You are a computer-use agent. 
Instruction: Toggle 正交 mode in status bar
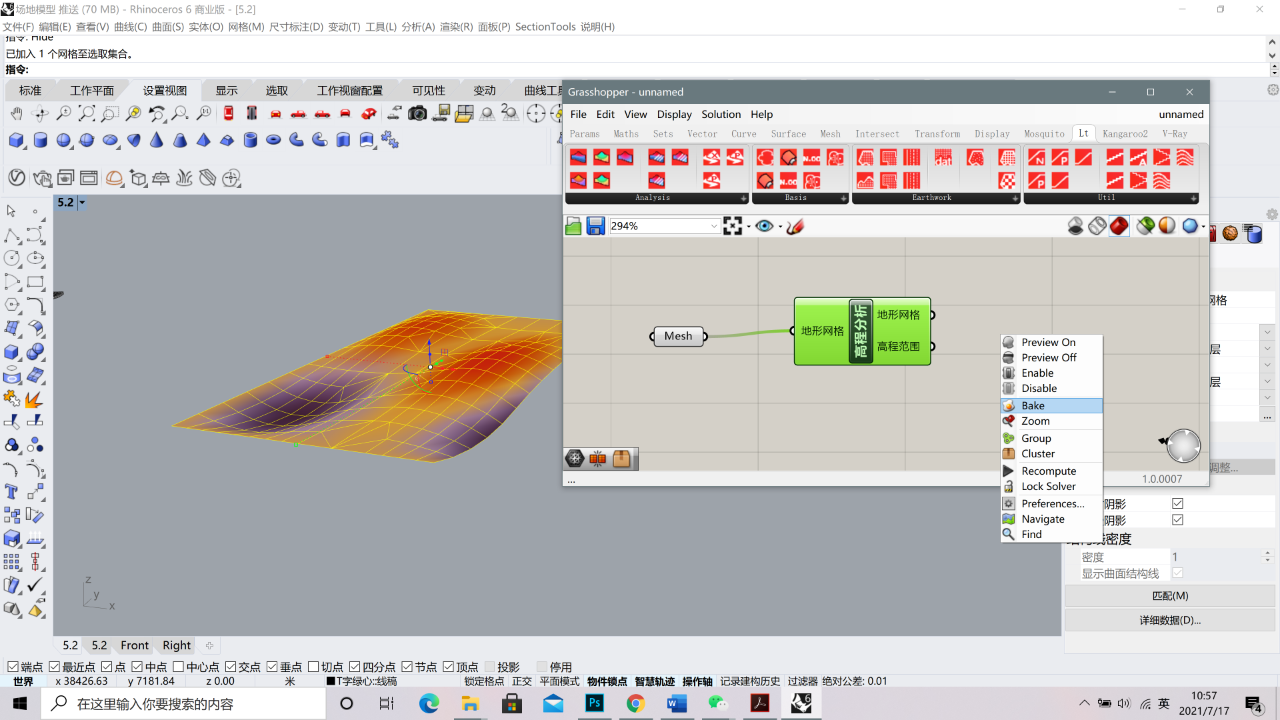point(522,681)
